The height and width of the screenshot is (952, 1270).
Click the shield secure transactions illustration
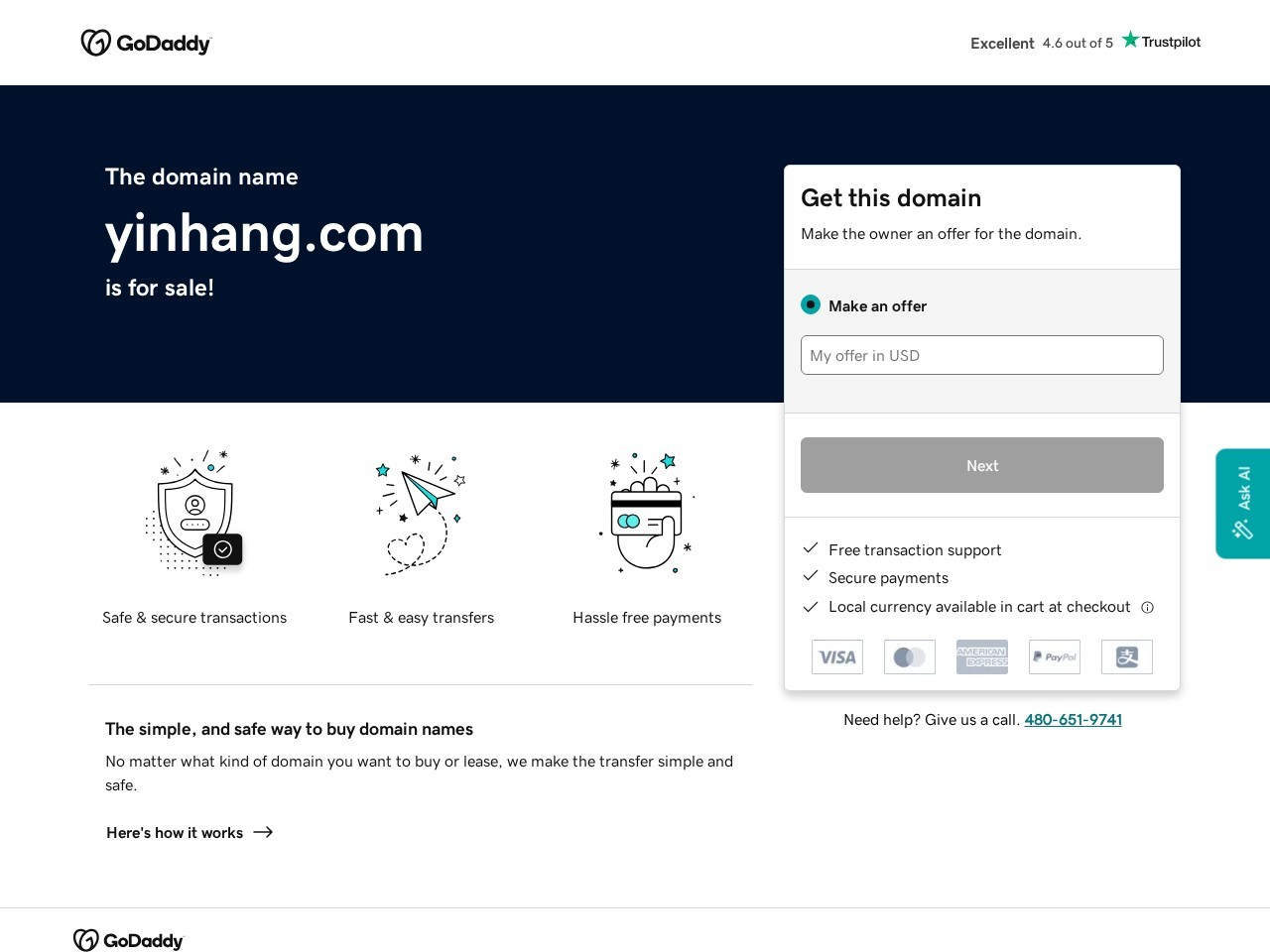click(x=194, y=512)
